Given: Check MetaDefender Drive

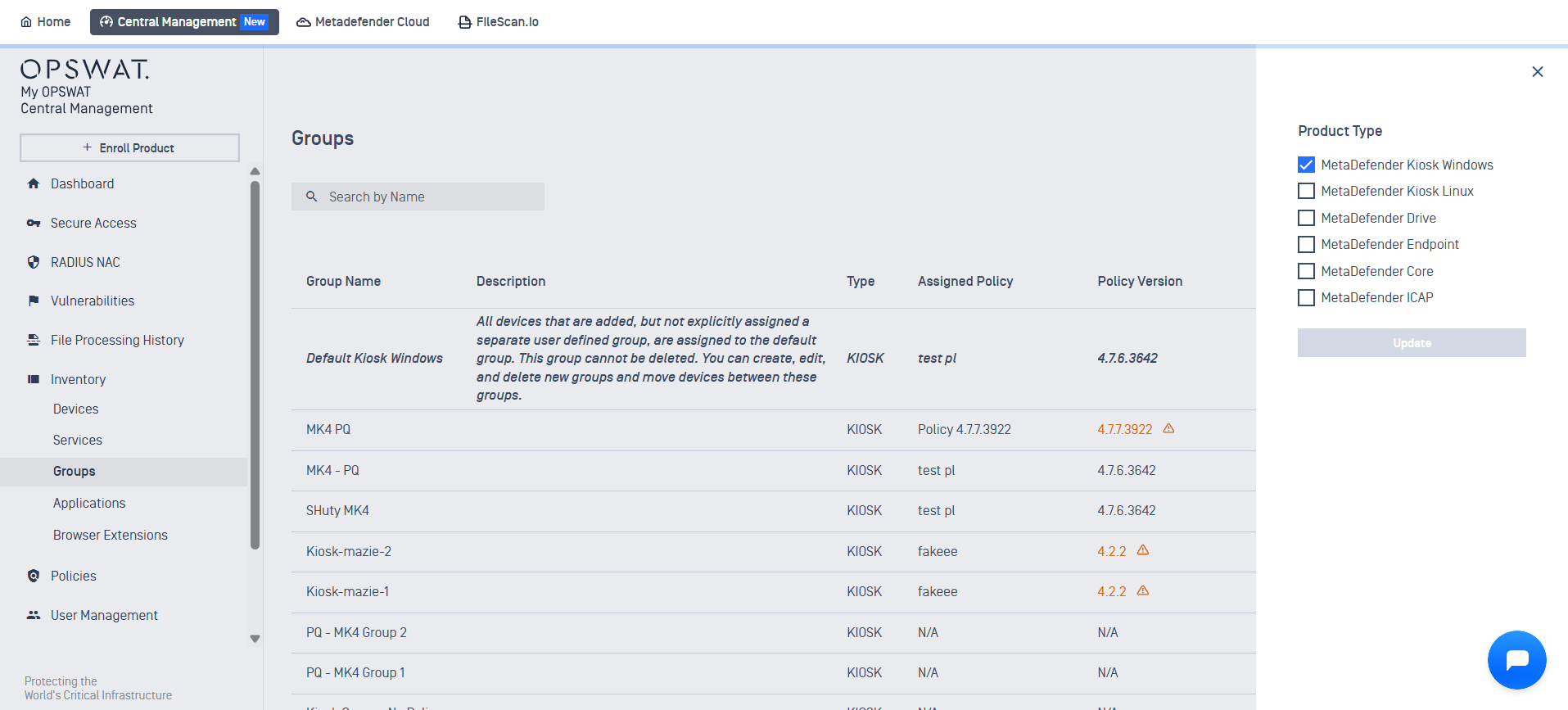Looking at the screenshot, I should [1307, 218].
